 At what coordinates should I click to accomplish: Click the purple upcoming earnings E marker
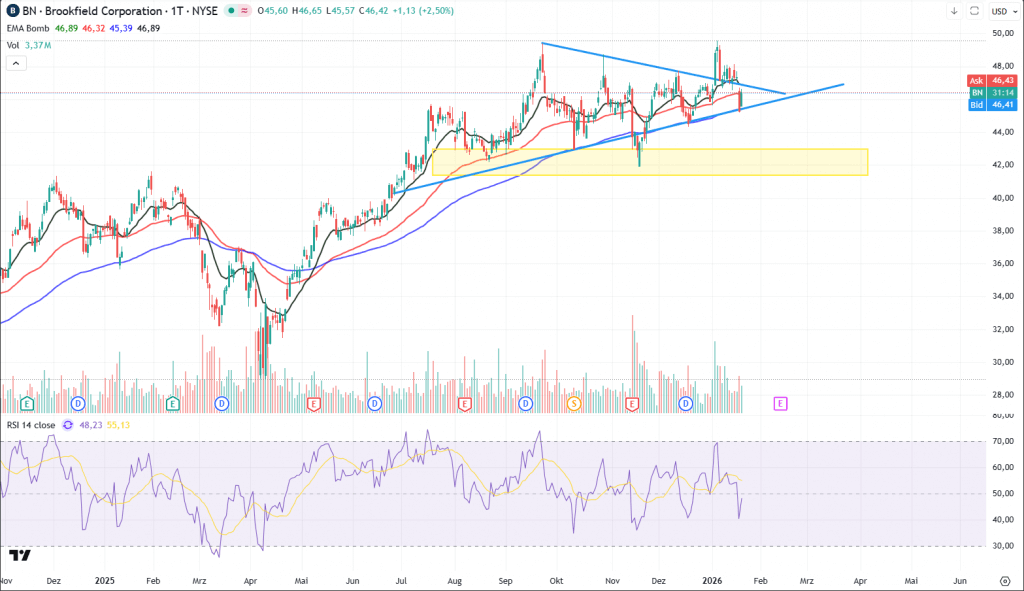tap(780, 404)
